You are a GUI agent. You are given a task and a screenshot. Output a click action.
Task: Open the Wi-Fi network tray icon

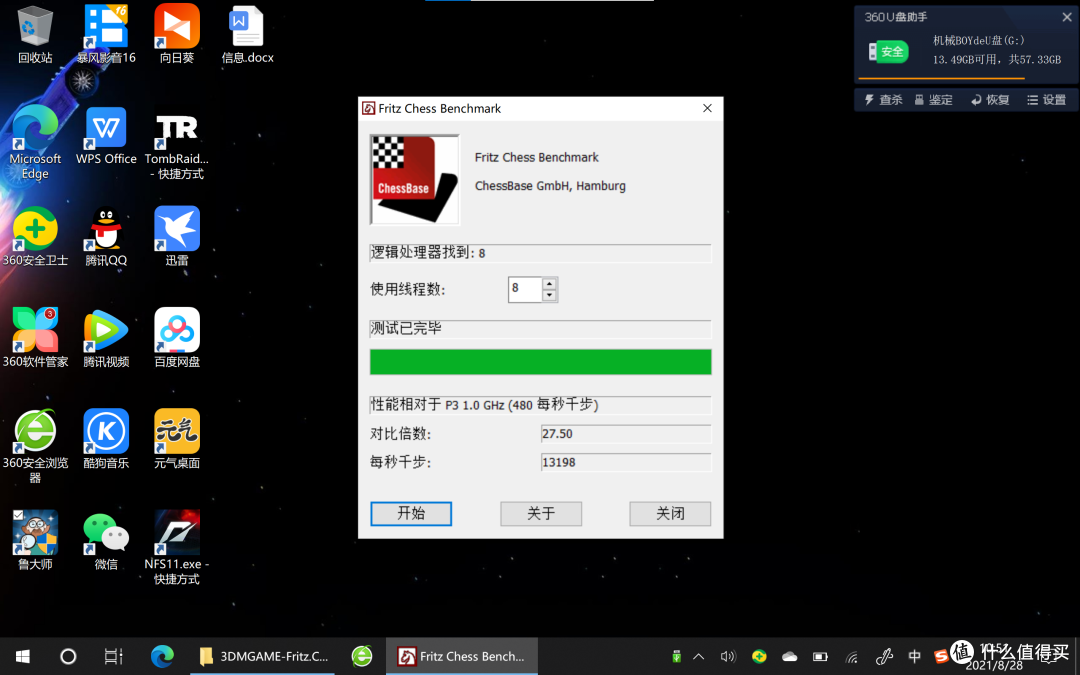pyautogui.click(x=852, y=656)
